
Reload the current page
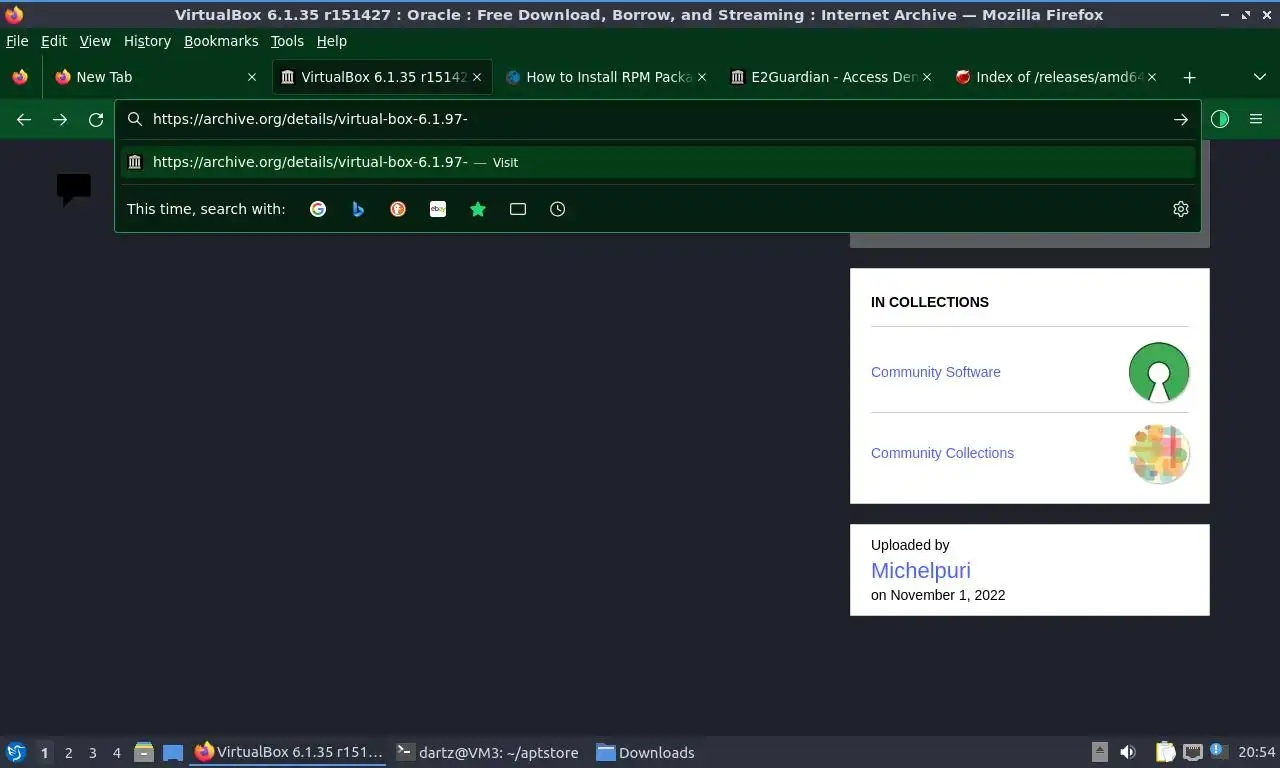[x=96, y=119]
